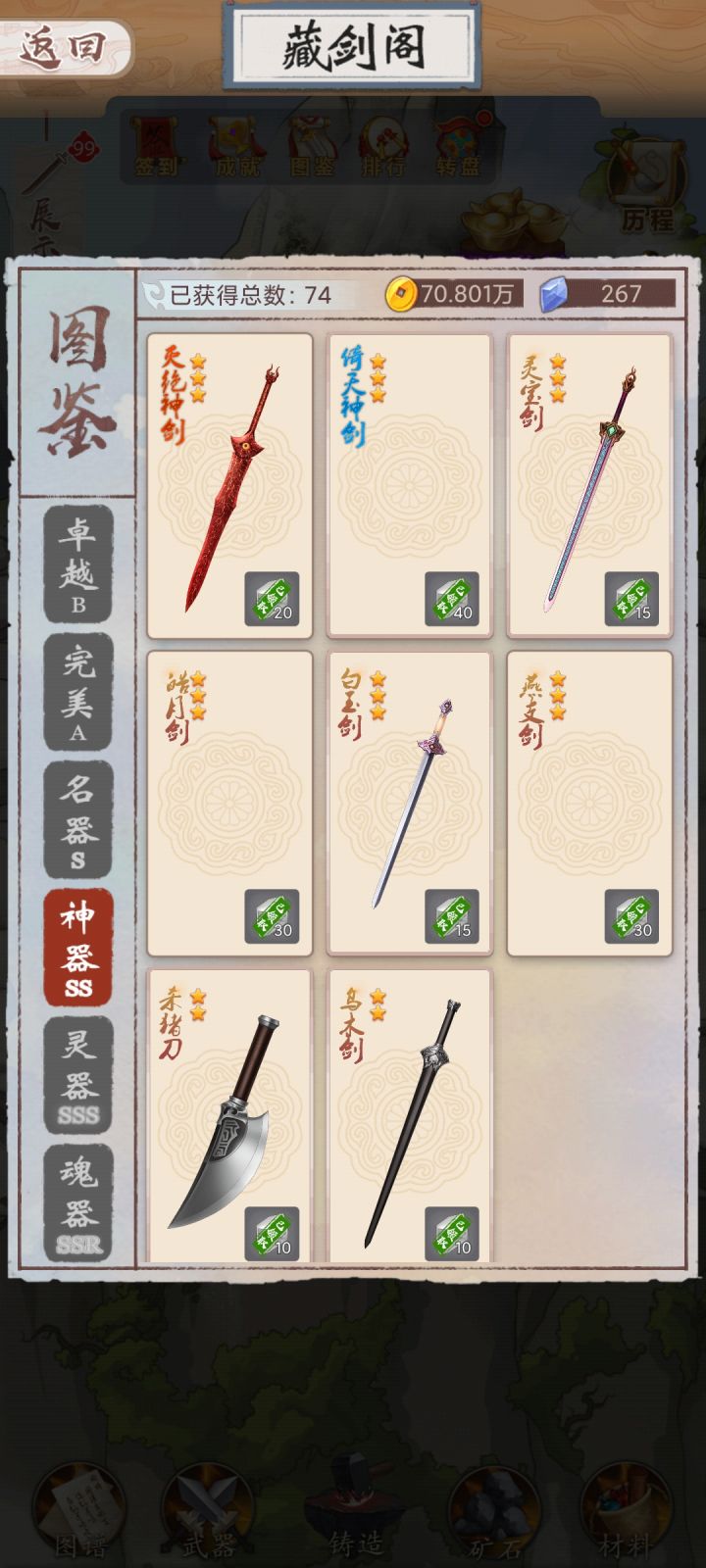Tap the gold coin currency icon
This screenshot has width=706, height=1568.
pos(400,293)
